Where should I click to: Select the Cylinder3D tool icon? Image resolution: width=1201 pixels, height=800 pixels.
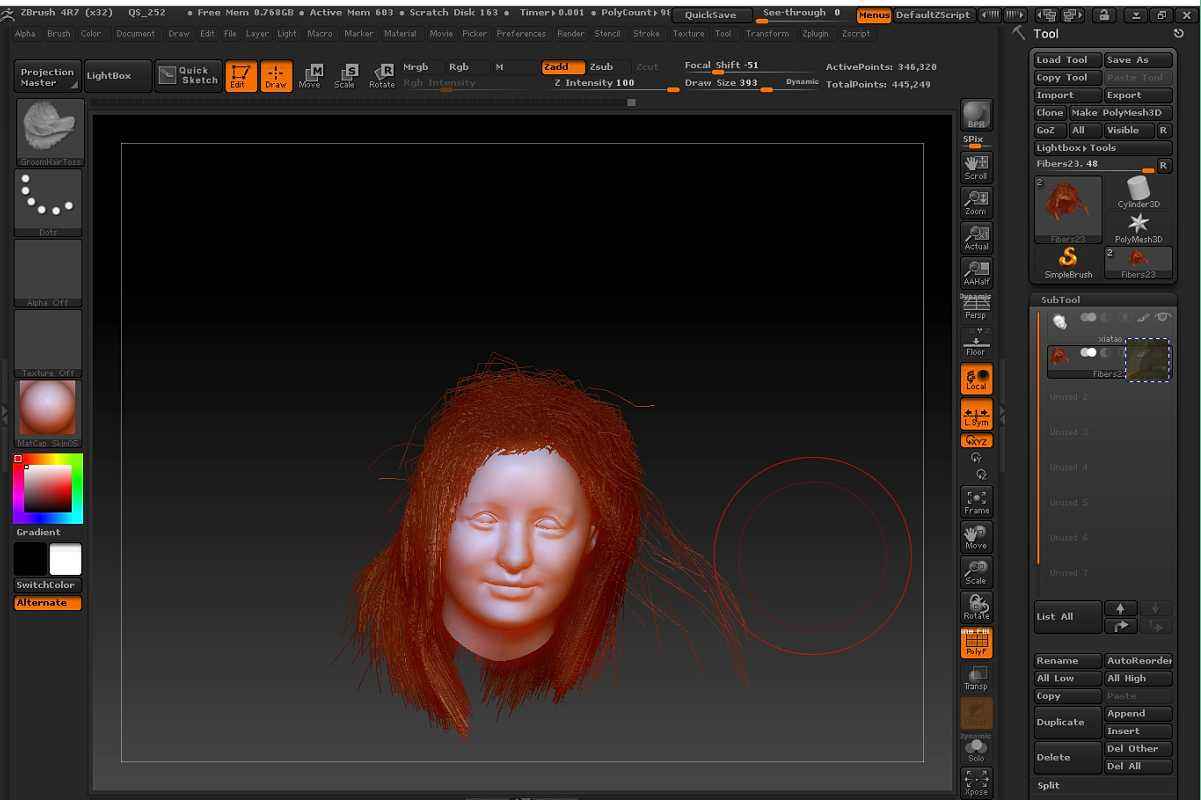[x=1138, y=195]
